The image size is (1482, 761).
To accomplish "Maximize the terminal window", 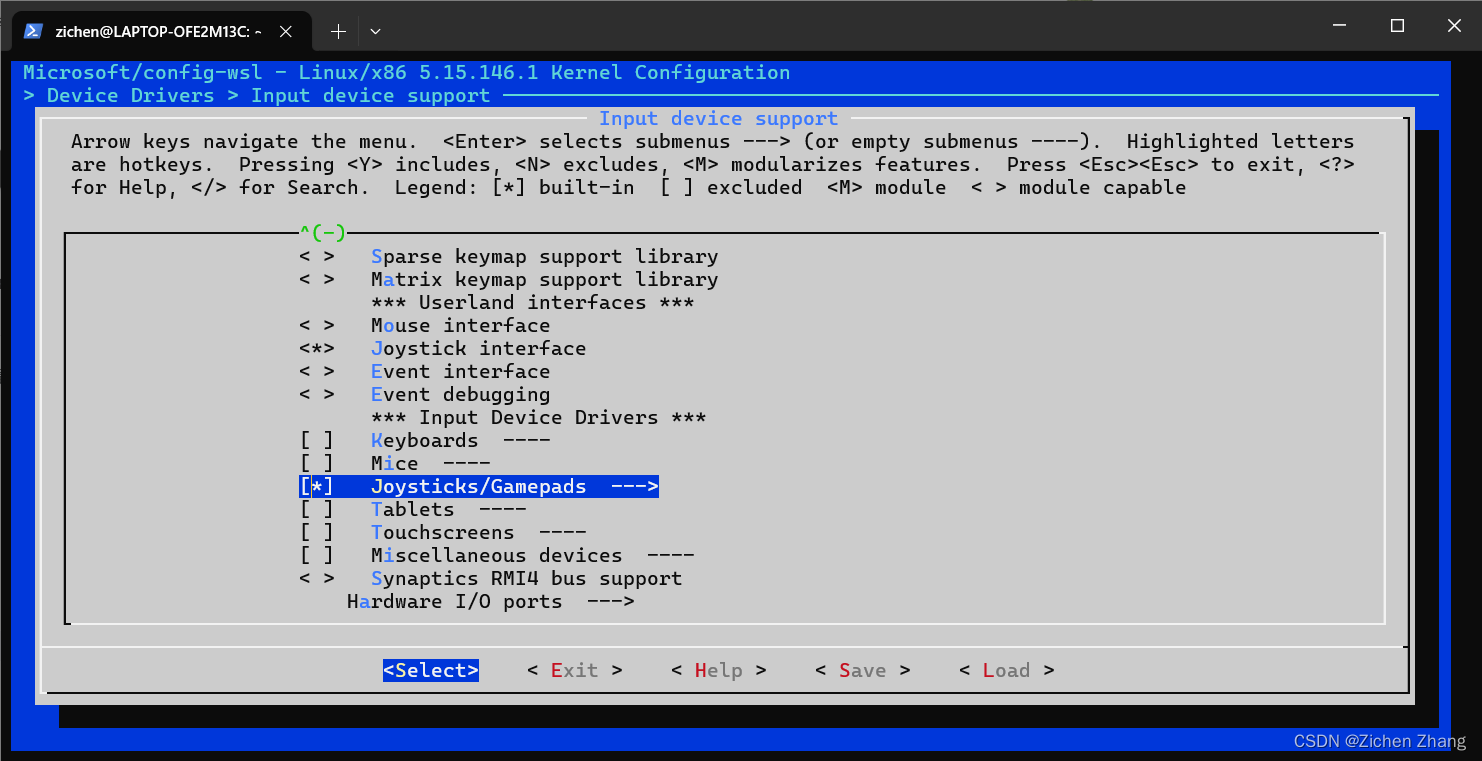I will (x=1397, y=25).
